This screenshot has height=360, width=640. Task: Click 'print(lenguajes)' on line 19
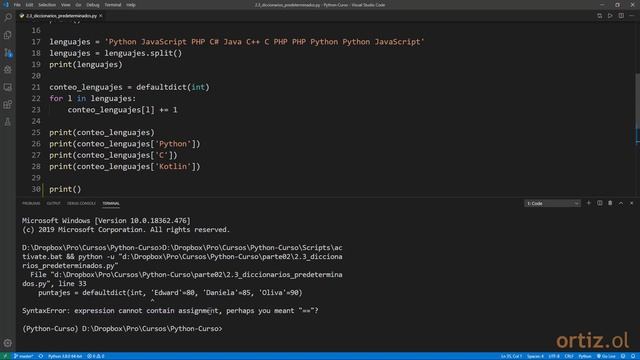[x=86, y=64]
